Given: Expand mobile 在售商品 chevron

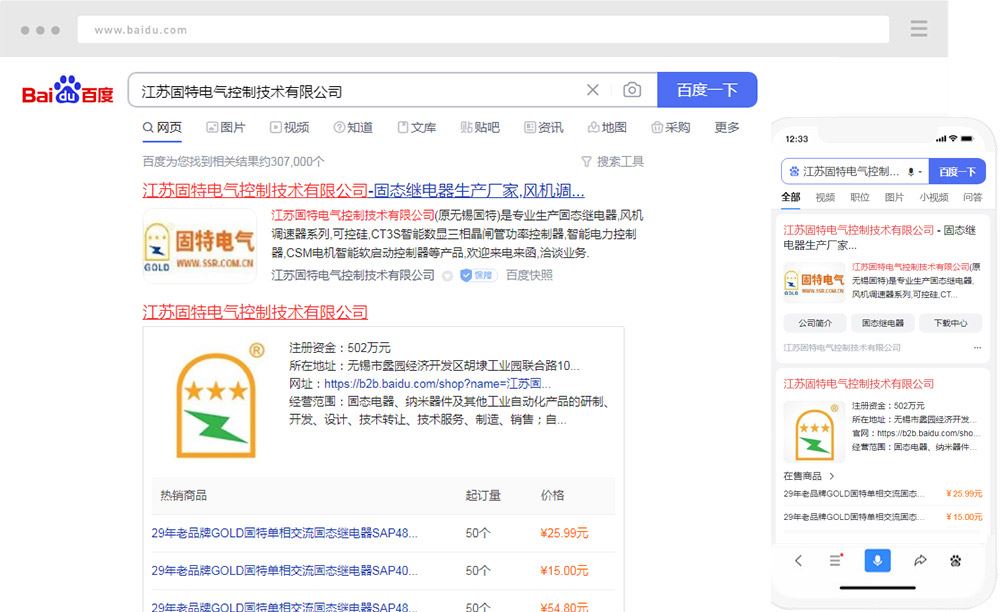Looking at the screenshot, I should 831,476.
